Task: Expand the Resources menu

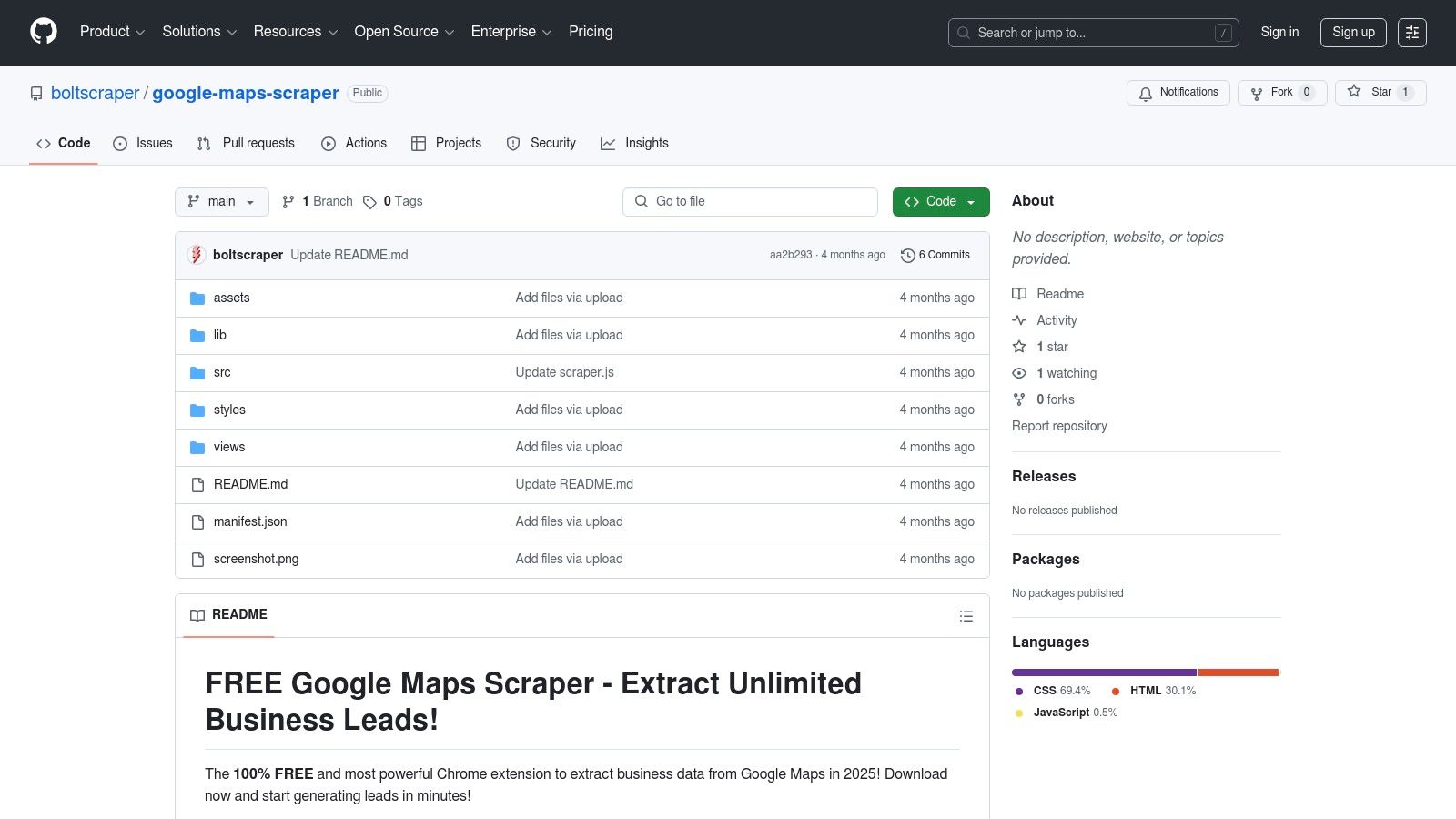Action: coord(296,32)
